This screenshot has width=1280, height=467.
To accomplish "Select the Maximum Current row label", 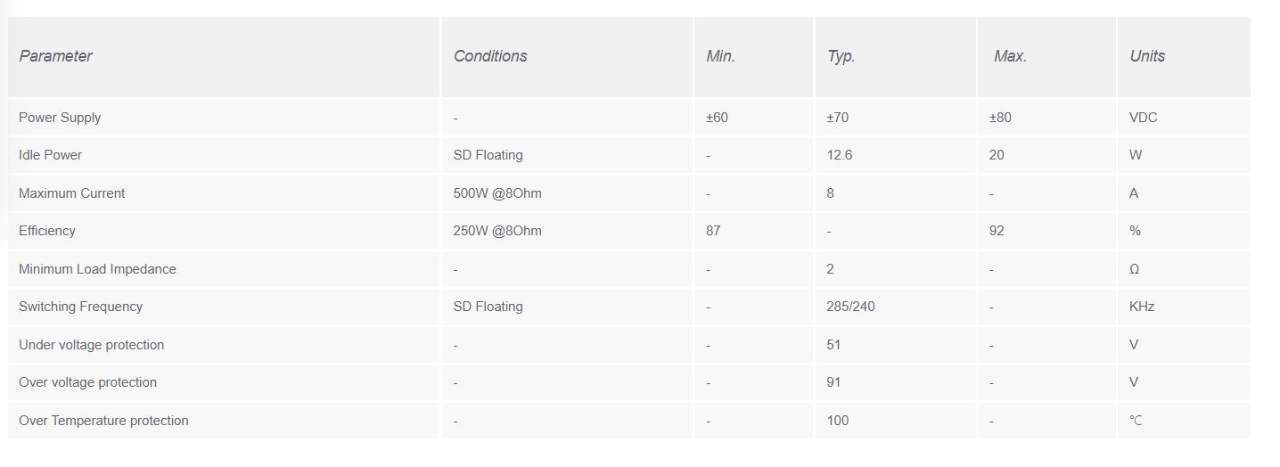I will 72,193.
